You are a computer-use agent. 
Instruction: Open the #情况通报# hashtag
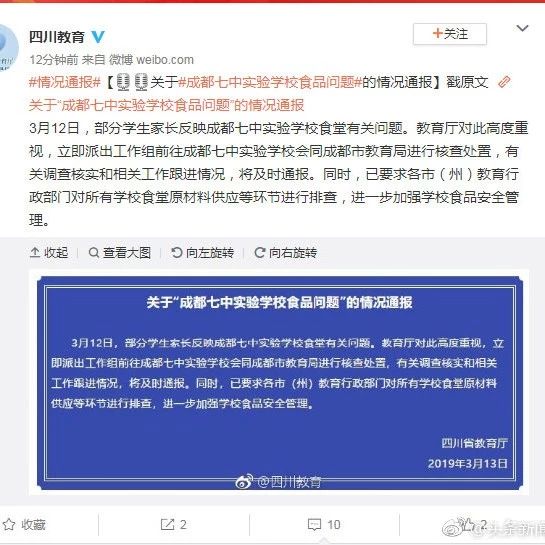tap(65, 82)
